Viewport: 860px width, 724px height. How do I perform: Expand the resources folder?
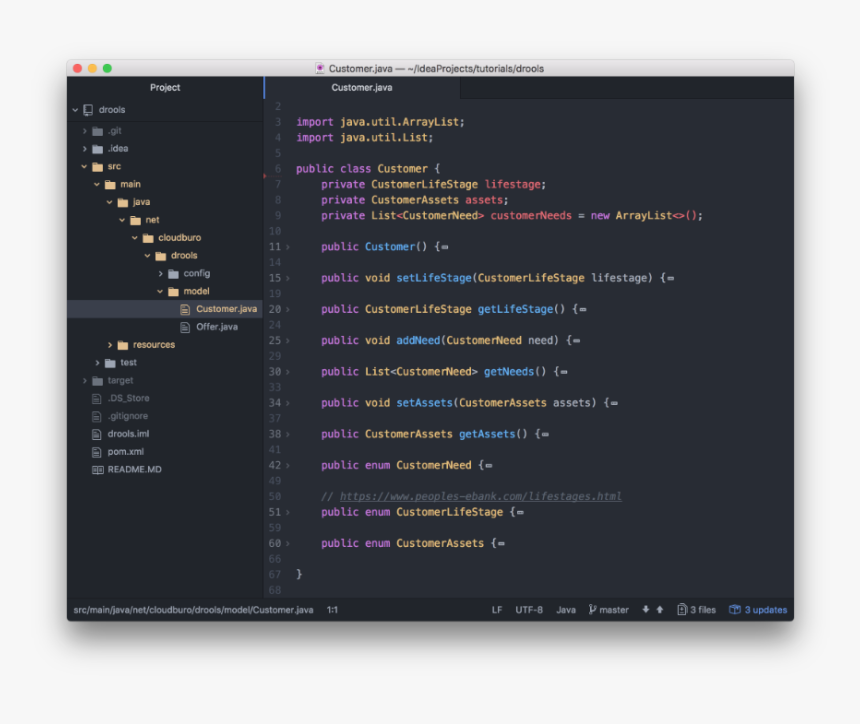point(110,345)
